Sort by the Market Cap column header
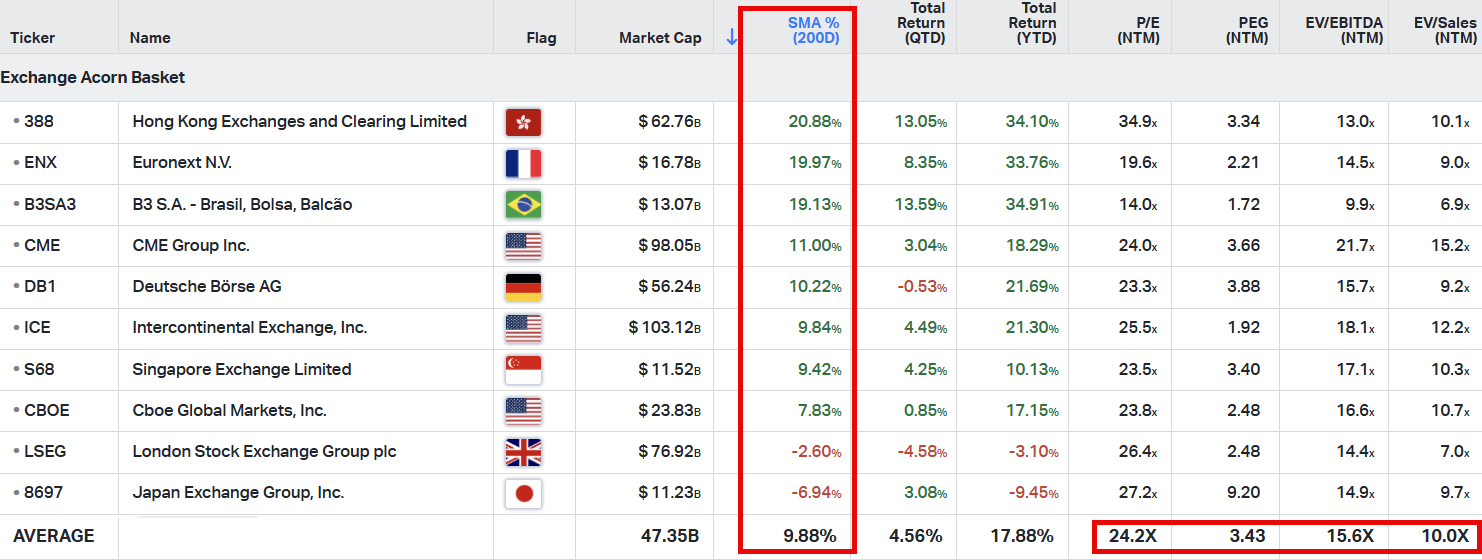Image resolution: width=1482 pixels, height=560 pixels. pos(660,38)
